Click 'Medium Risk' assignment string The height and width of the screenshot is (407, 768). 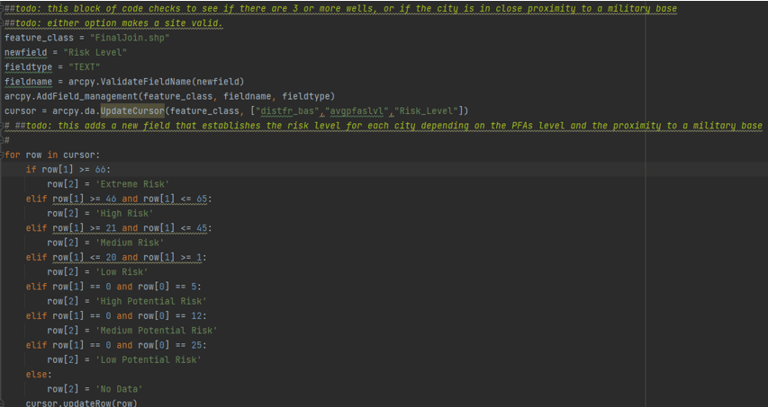click(131, 242)
